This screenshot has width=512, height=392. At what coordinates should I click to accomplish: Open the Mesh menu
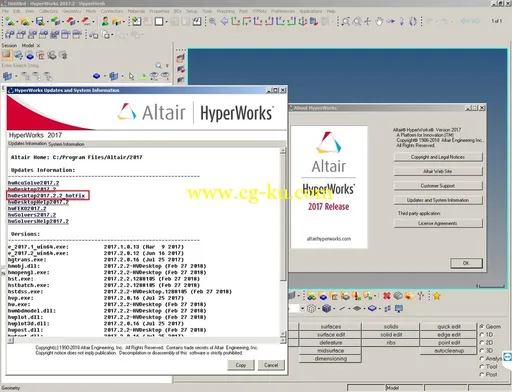point(91,11)
